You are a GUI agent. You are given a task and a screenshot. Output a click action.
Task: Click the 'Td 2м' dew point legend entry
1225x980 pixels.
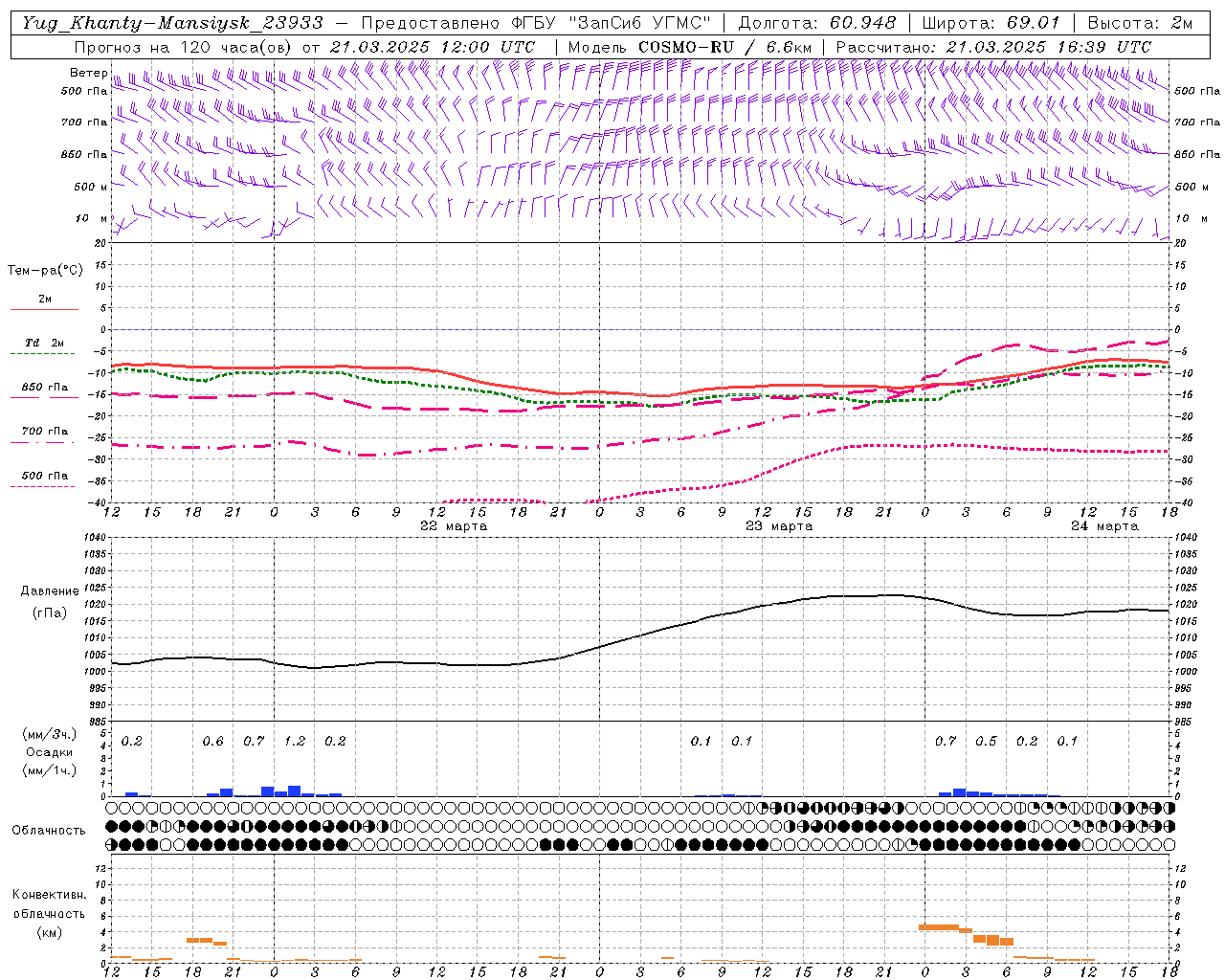[45, 343]
